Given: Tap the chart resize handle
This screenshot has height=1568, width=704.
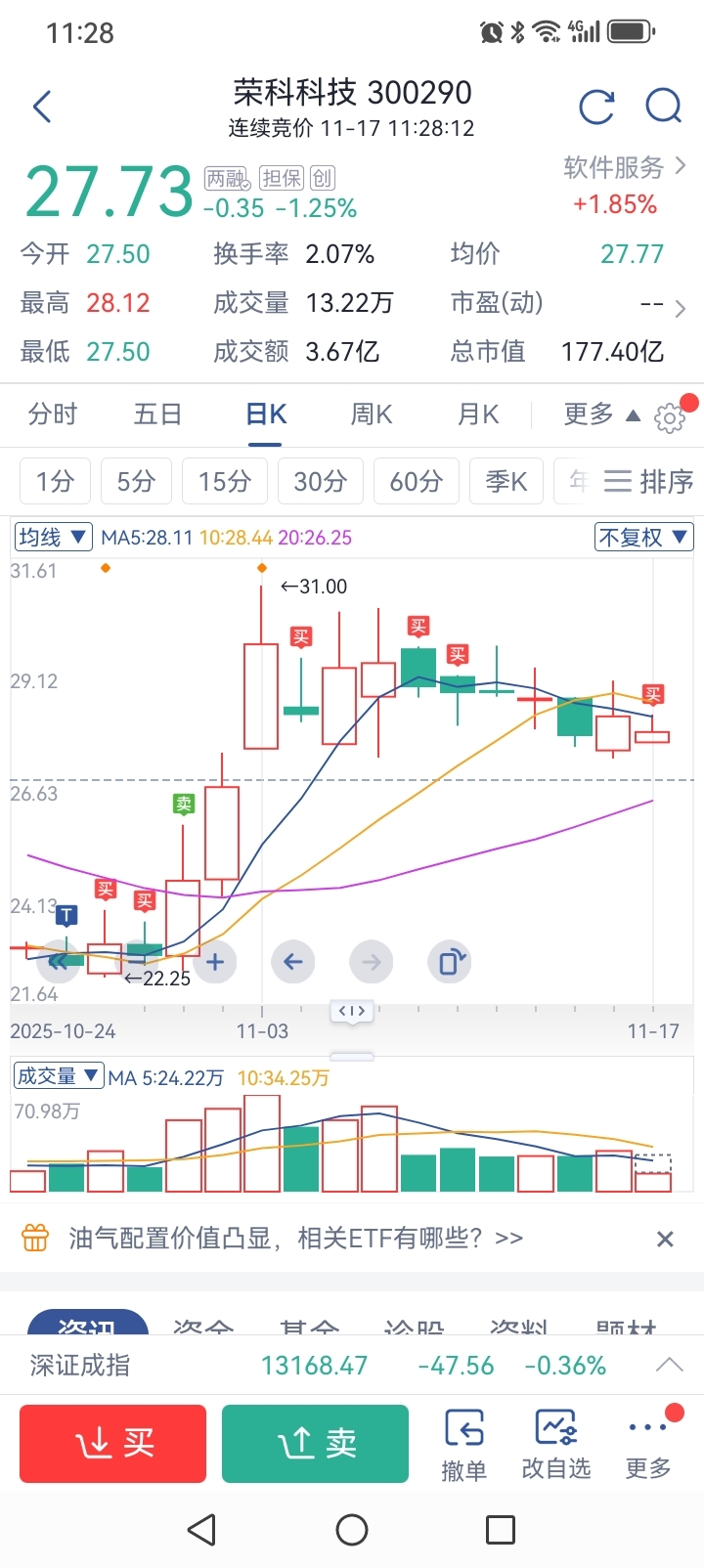Looking at the screenshot, I should 352,1012.
